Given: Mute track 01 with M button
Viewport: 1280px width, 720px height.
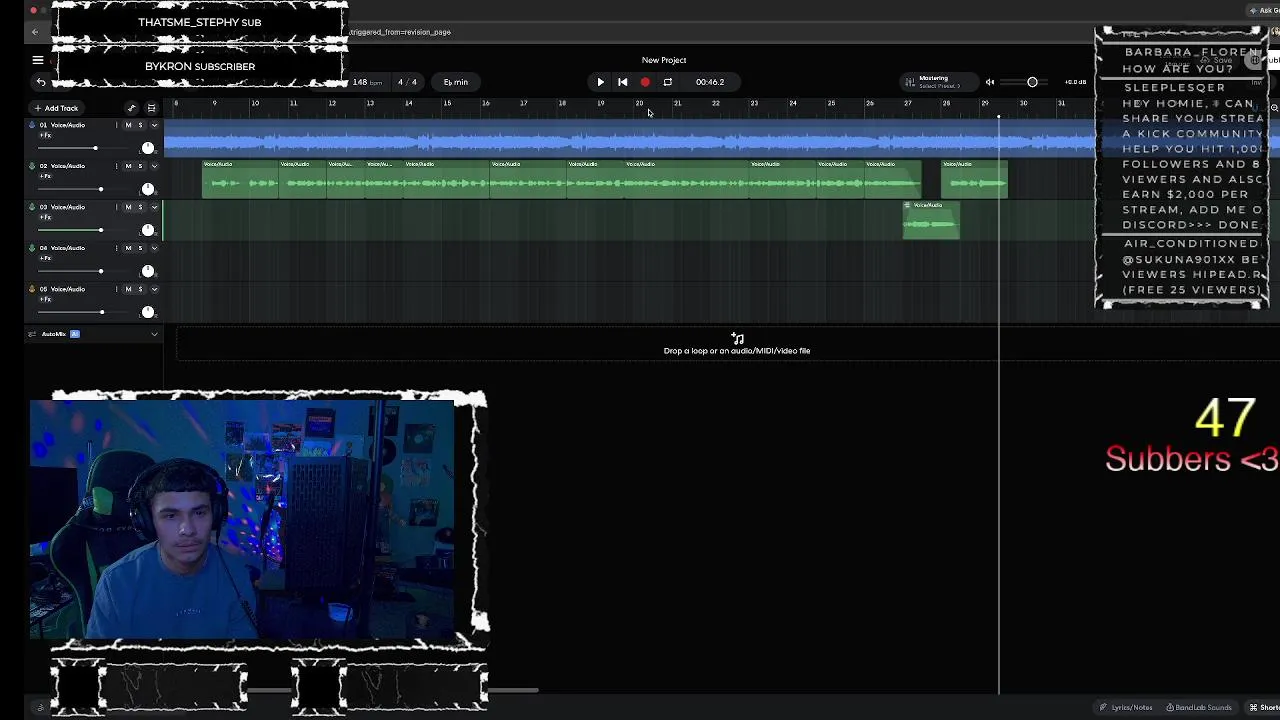Looking at the screenshot, I should pyautogui.click(x=128, y=125).
